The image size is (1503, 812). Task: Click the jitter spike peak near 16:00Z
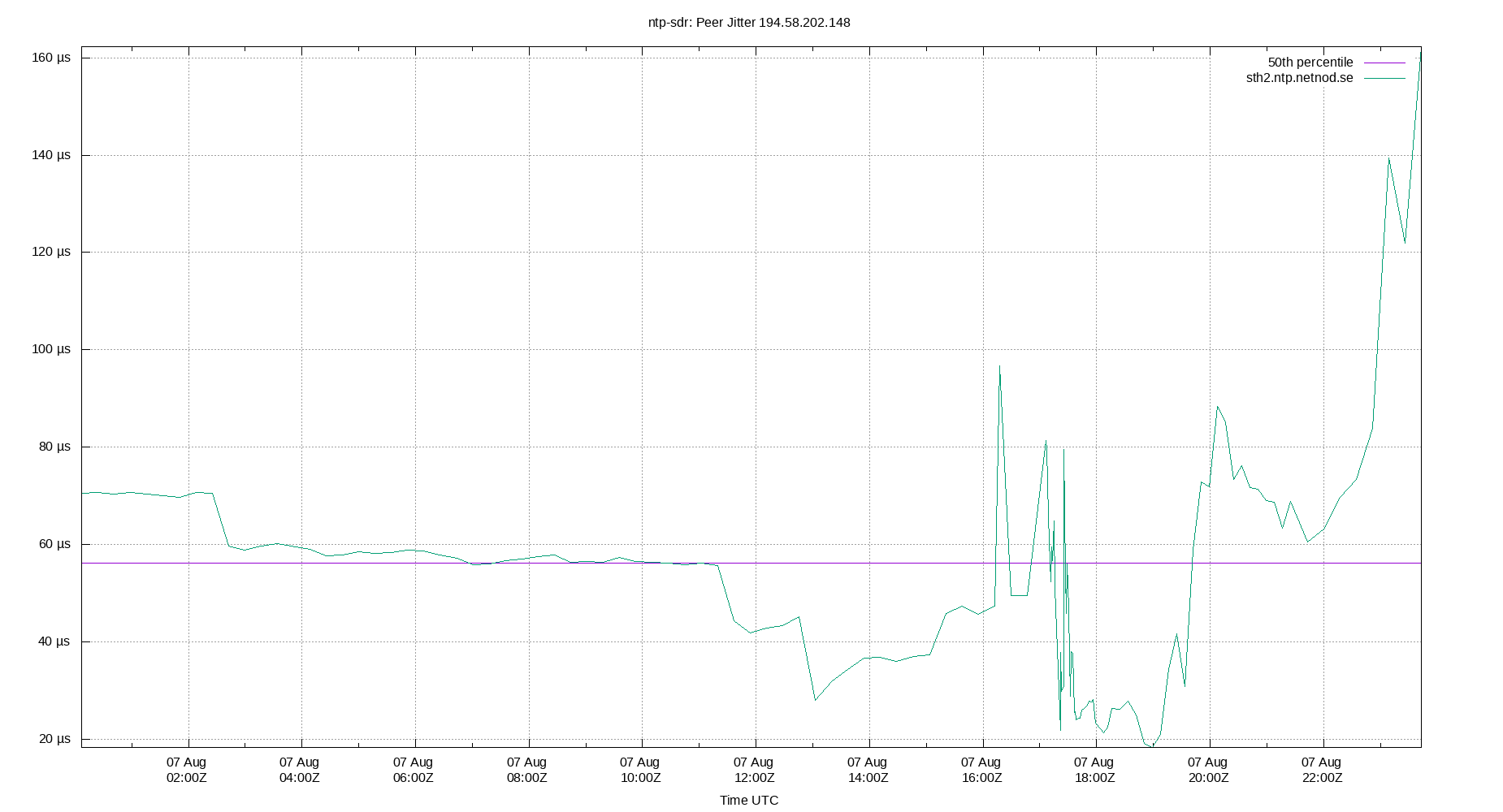[x=999, y=366]
